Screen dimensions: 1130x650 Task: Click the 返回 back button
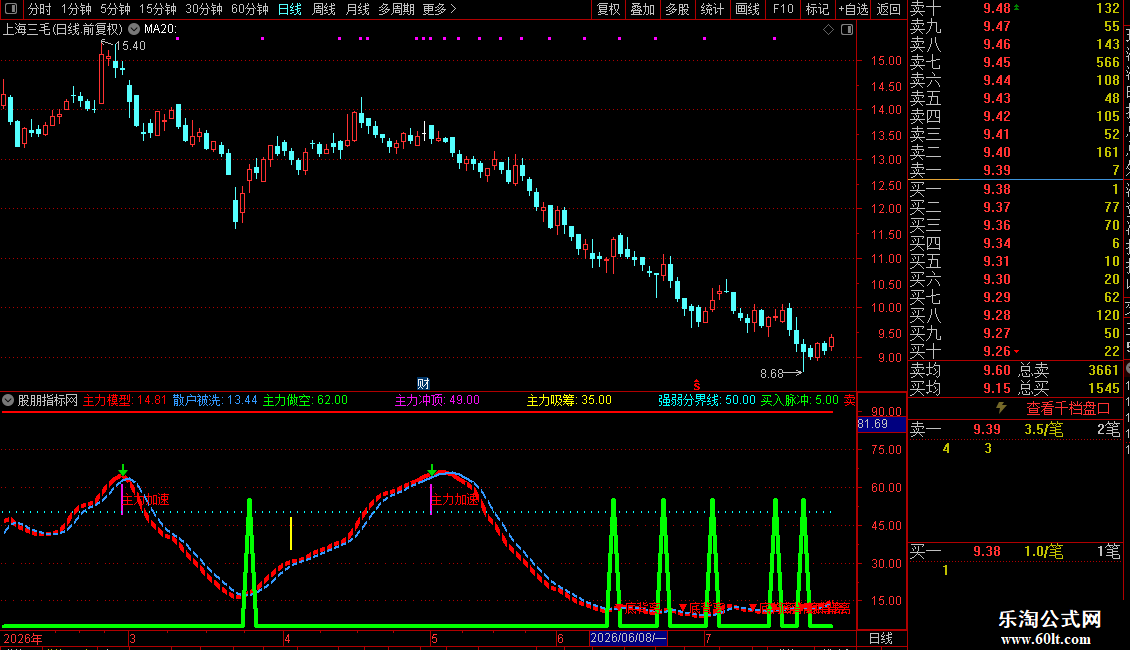[x=889, y=9]
